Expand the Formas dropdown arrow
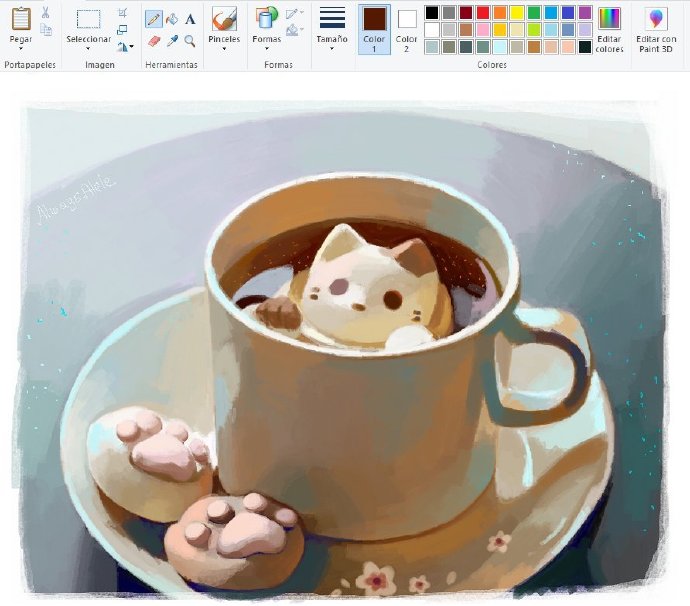This screenshot has height=606, width=690. pyautogui.click(x=267, y=48)
